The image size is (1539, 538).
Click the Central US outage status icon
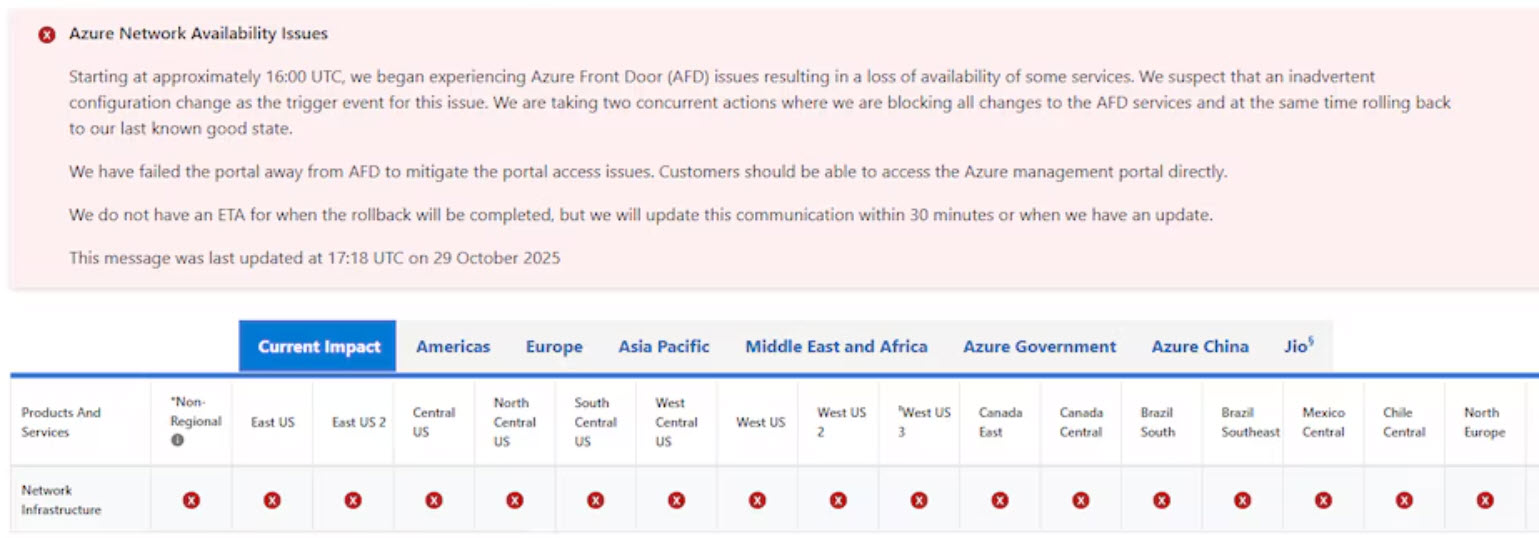(433, 500)
